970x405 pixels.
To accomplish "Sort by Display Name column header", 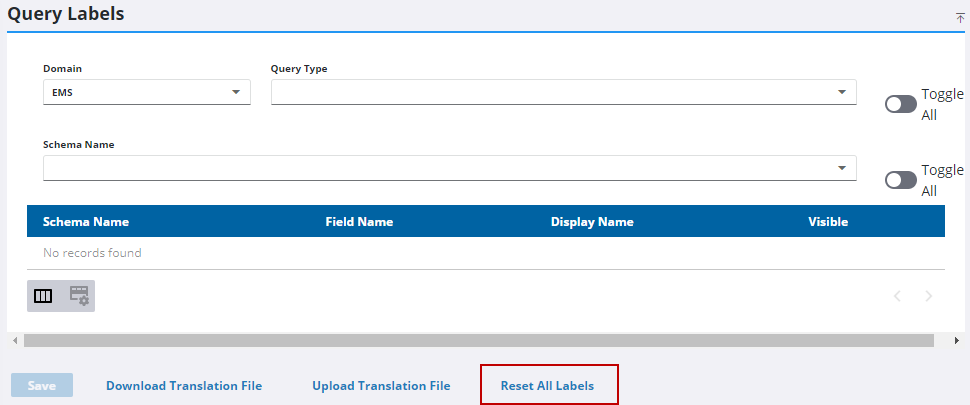I will [x=592, y=222].
